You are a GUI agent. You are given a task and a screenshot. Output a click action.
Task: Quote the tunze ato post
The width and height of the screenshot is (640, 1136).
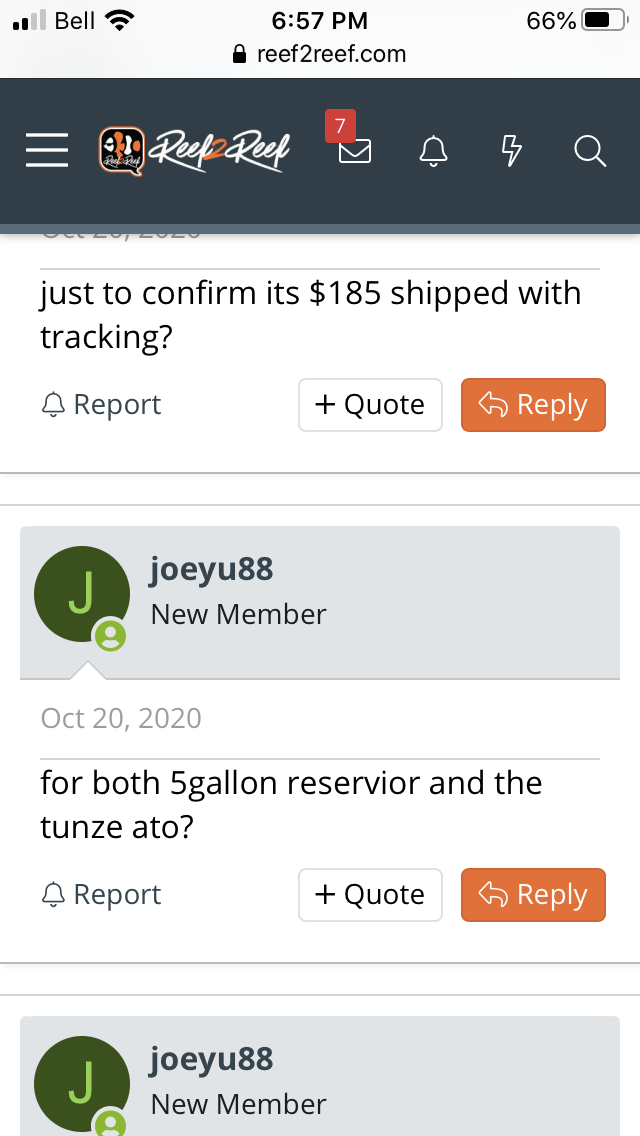[x=370, y=895]
